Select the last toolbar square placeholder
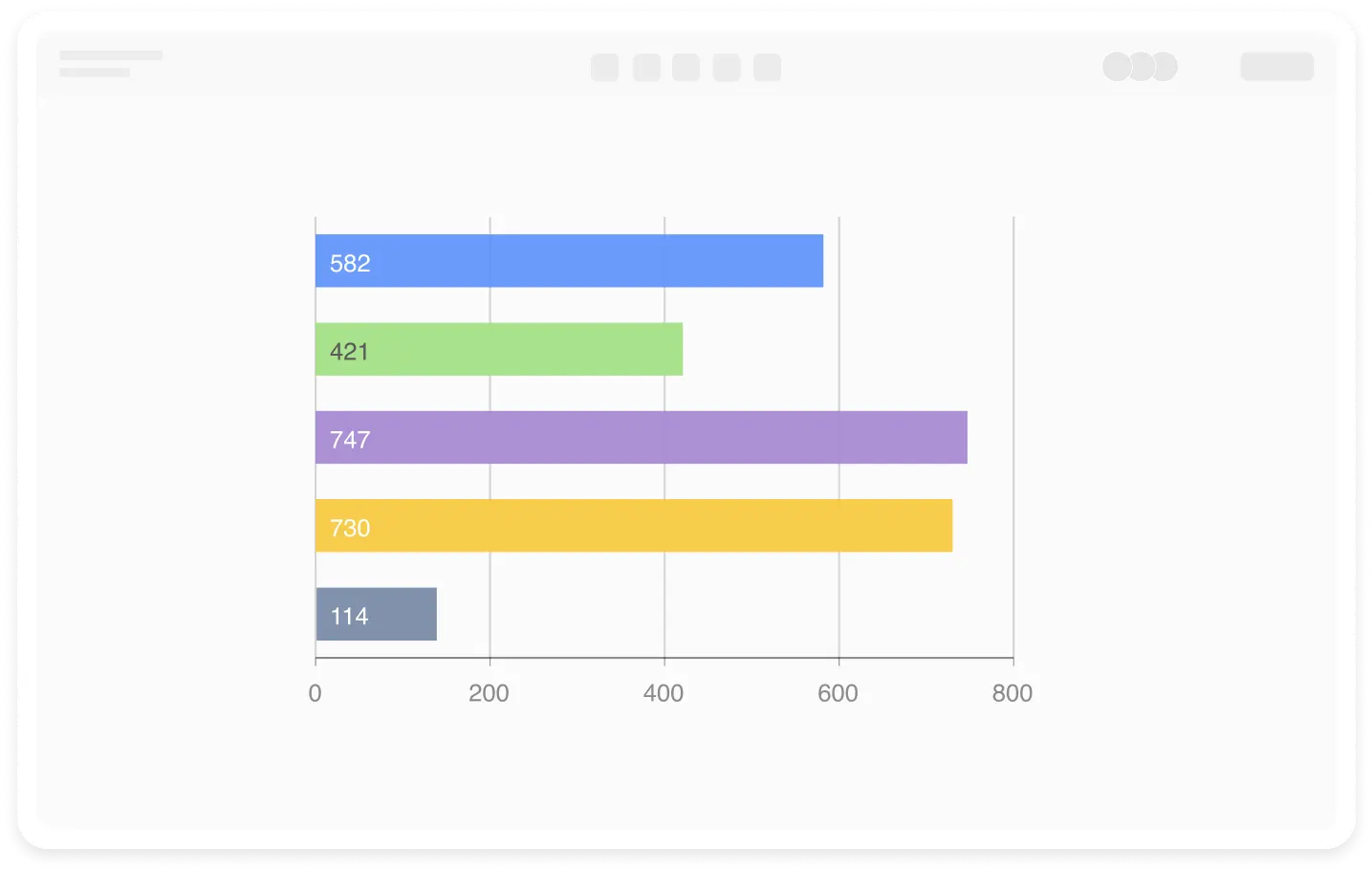Viewport: 1372px width, 871px height. (x=767, y=68)
